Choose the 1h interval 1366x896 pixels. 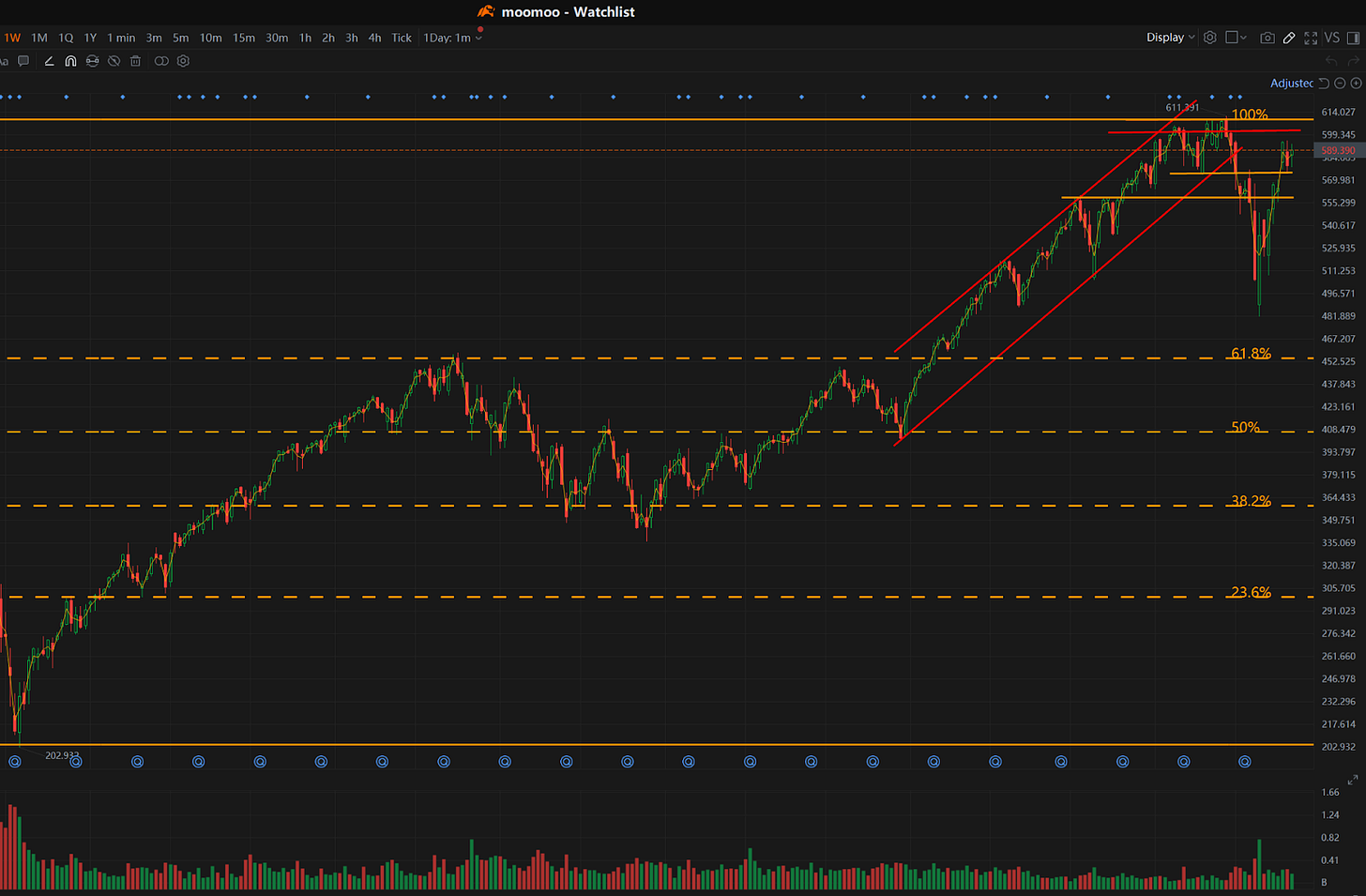(x=305, y=38)
